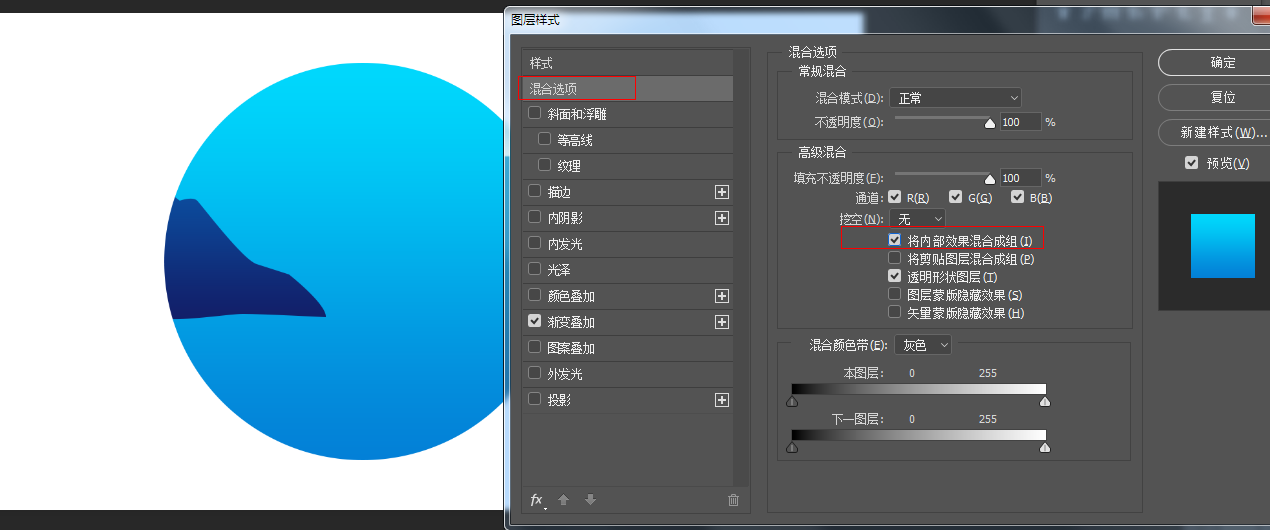Screen dimensions: 1270x530
Task: Enable 外发光 checkbox
Action: pos(535,373)
